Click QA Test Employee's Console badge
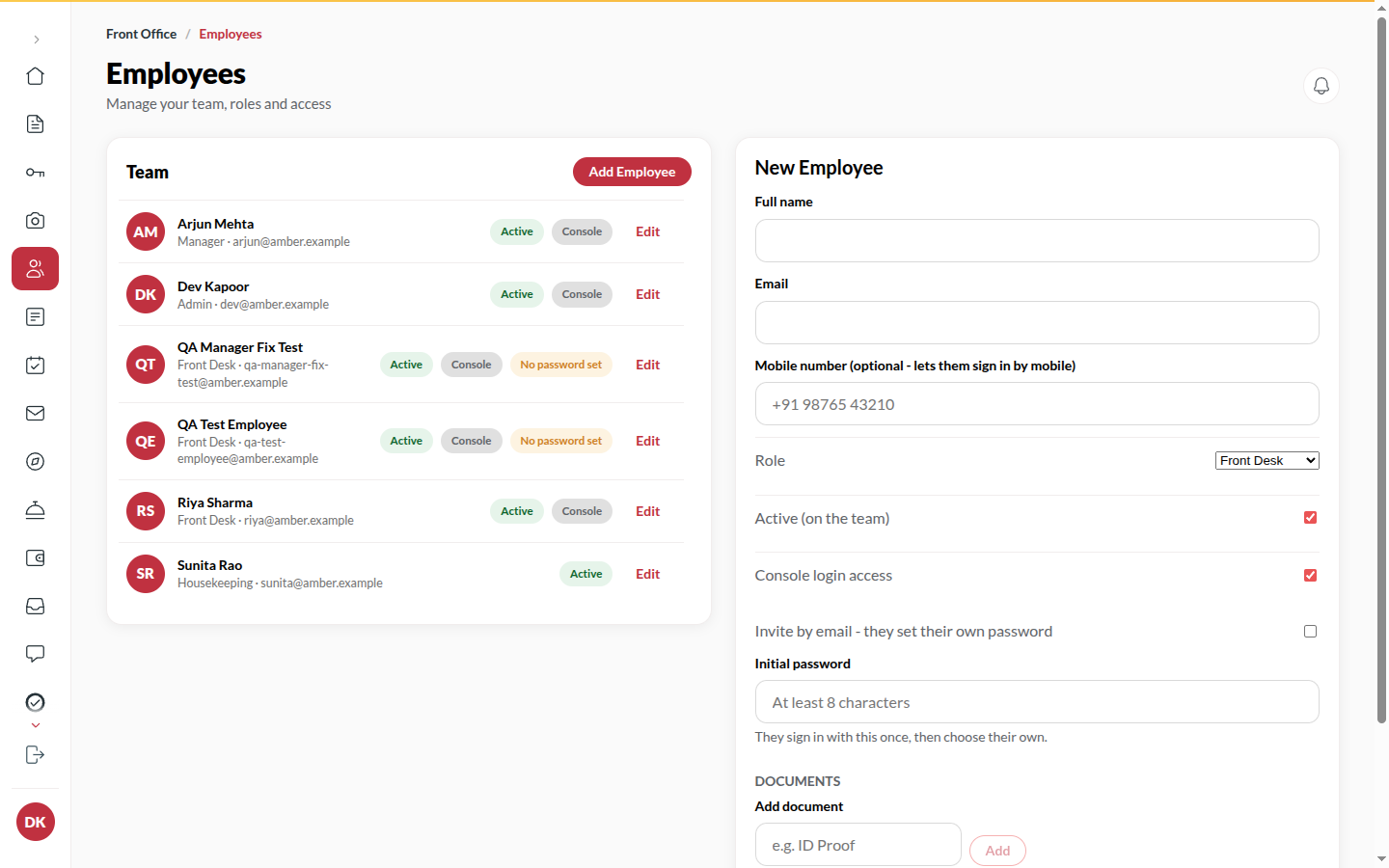 472,441
